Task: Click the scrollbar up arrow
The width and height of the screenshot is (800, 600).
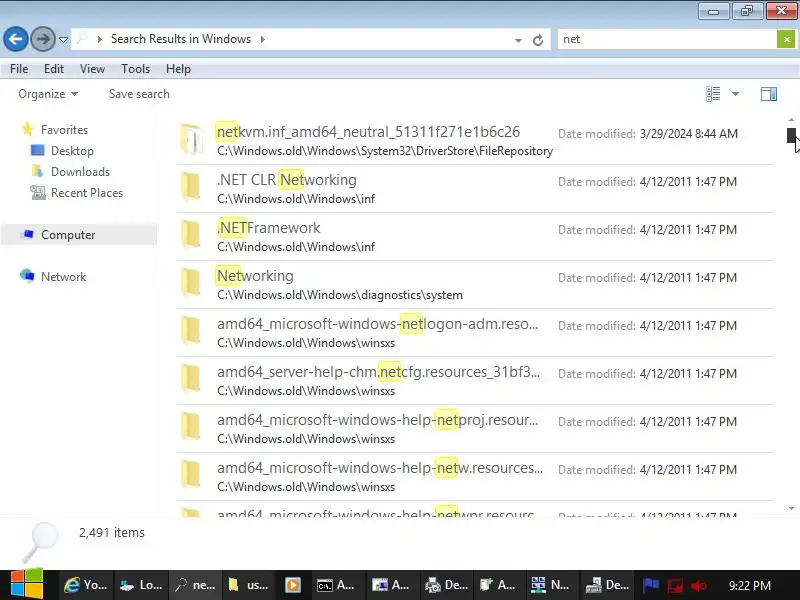Action: click(791, 120)
